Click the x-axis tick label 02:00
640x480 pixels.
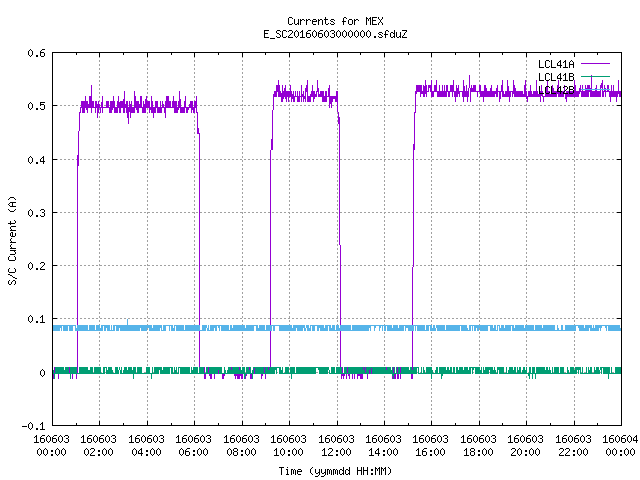pyautogui.click(x=98, y=452)
